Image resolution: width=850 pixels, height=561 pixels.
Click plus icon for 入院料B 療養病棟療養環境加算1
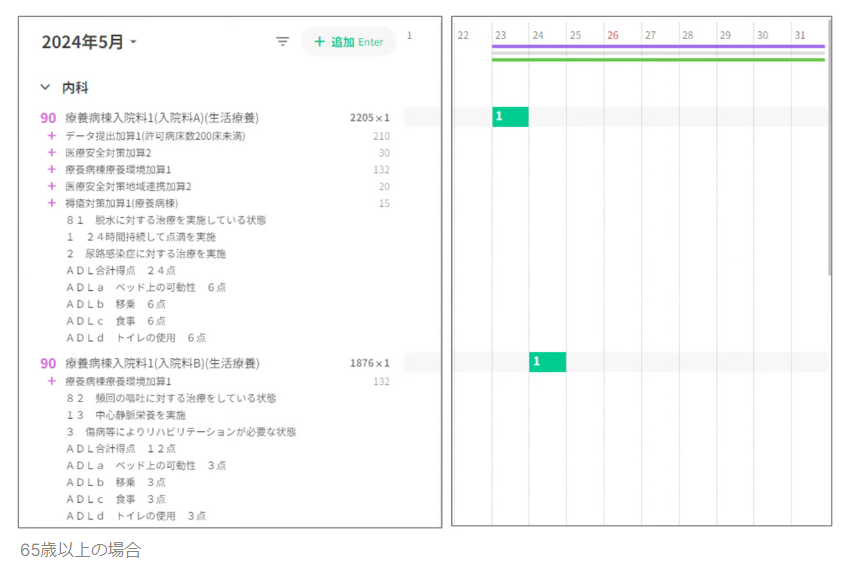51,381
